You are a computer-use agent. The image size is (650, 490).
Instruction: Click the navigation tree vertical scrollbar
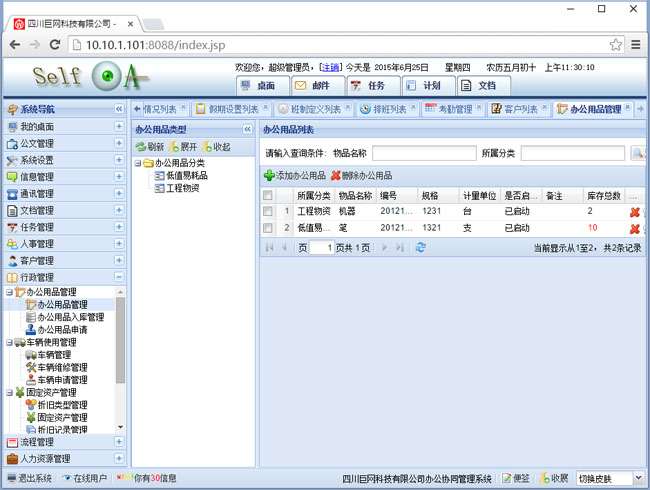coord(121,340)
